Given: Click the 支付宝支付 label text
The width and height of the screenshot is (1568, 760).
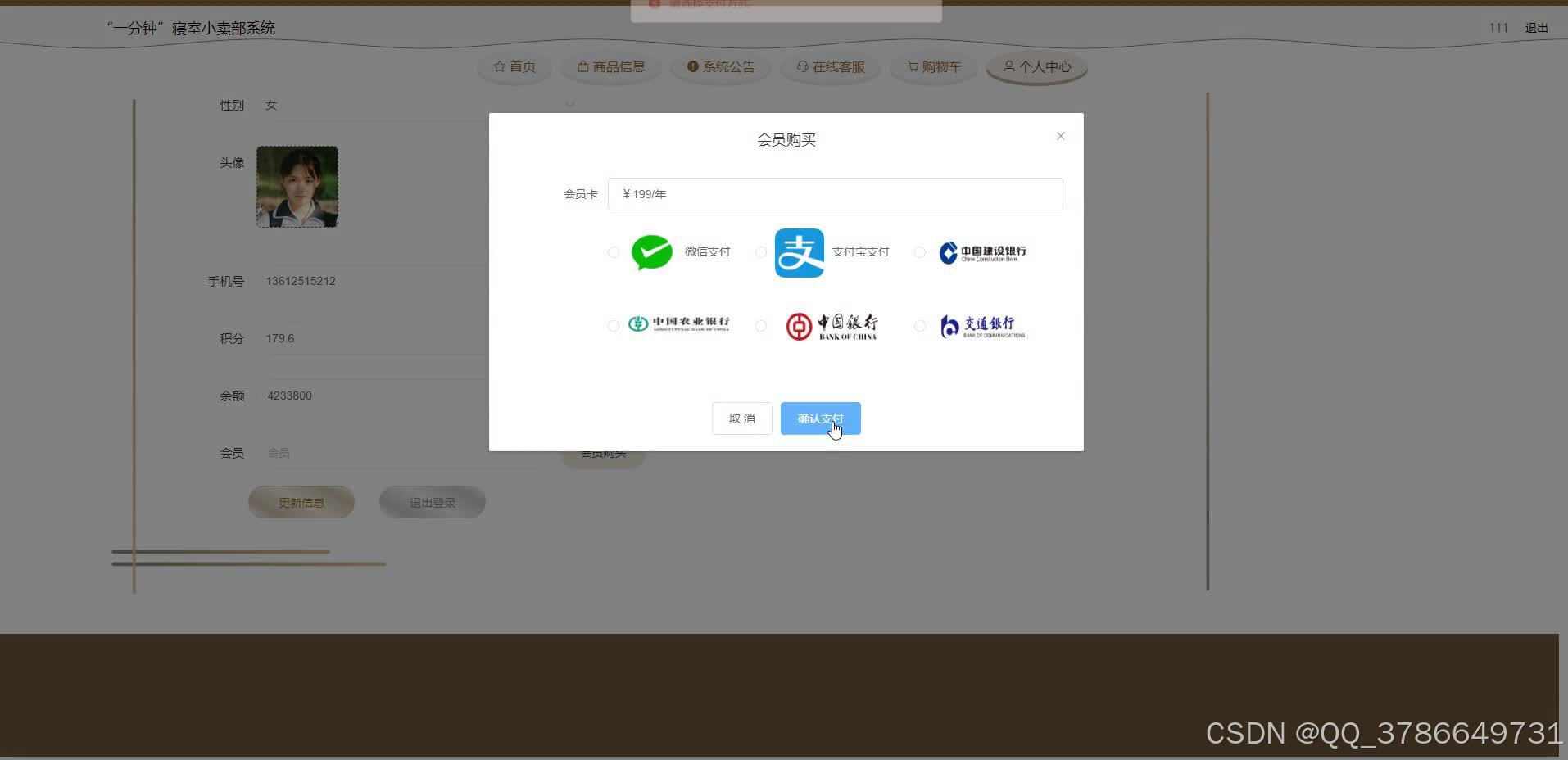Looking at the screenshot, I should pos(860,251).
